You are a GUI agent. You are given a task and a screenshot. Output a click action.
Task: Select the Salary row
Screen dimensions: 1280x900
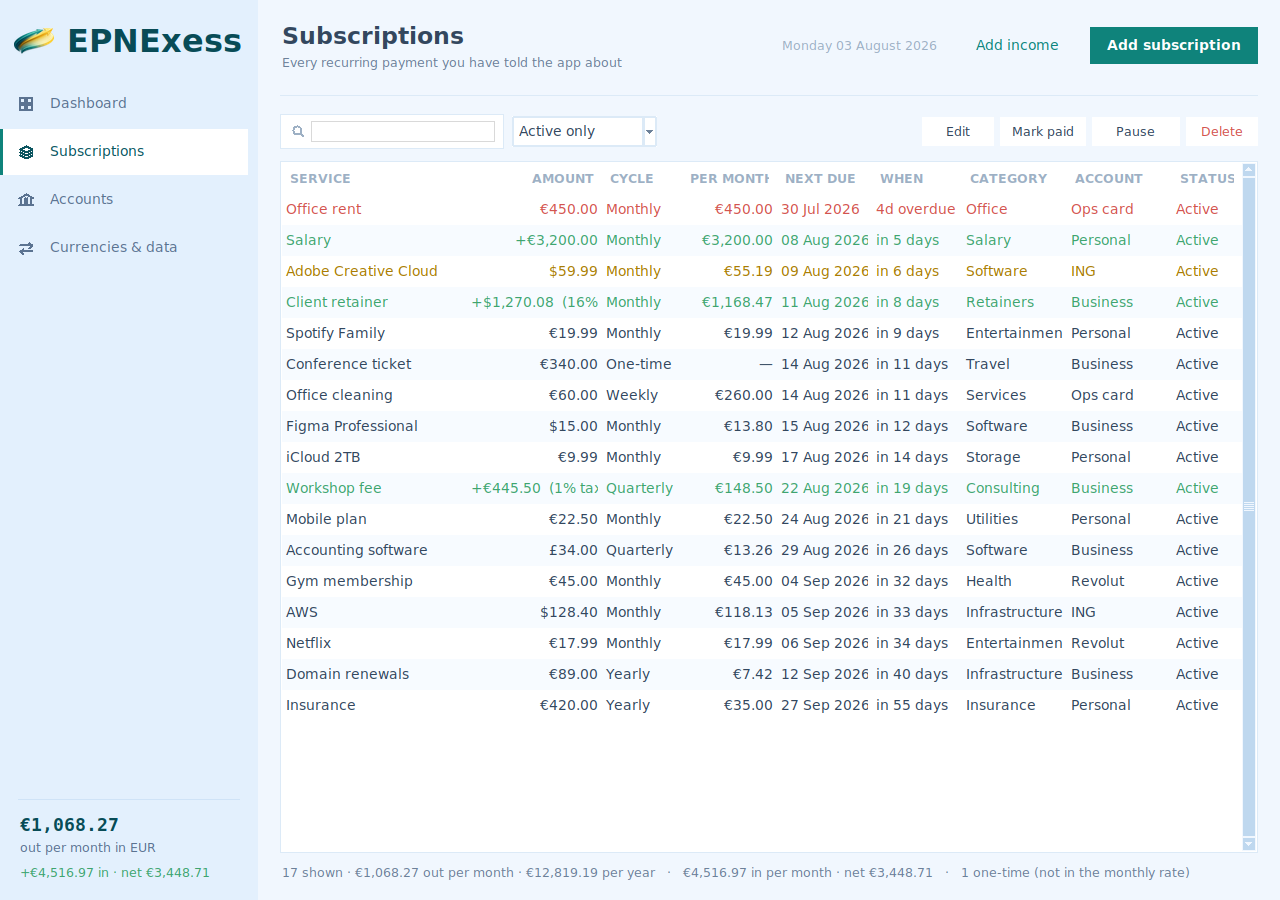[762, 240]
